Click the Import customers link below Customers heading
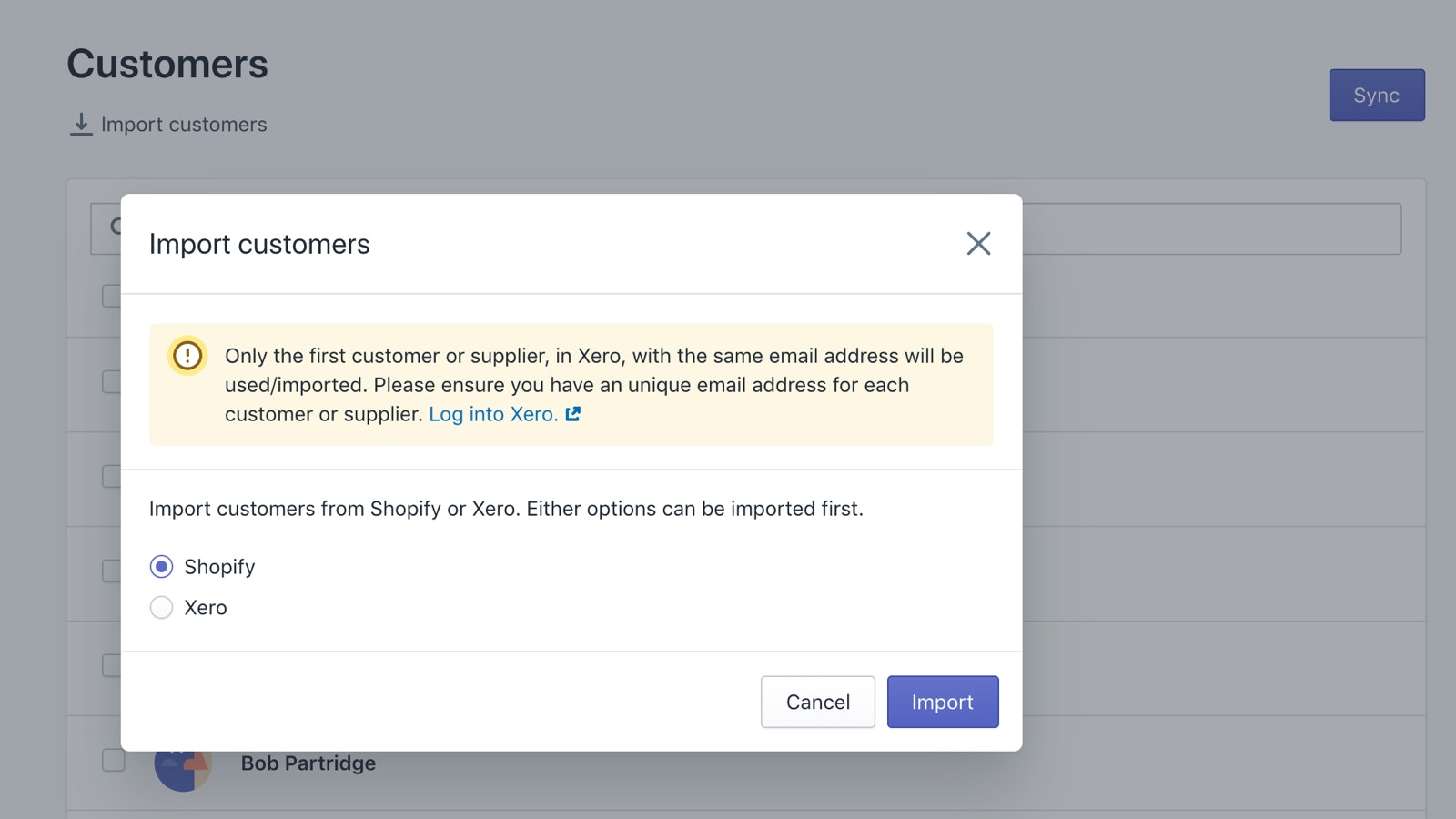Viewport: 1456px width, 819px height. tap(184, 125)
